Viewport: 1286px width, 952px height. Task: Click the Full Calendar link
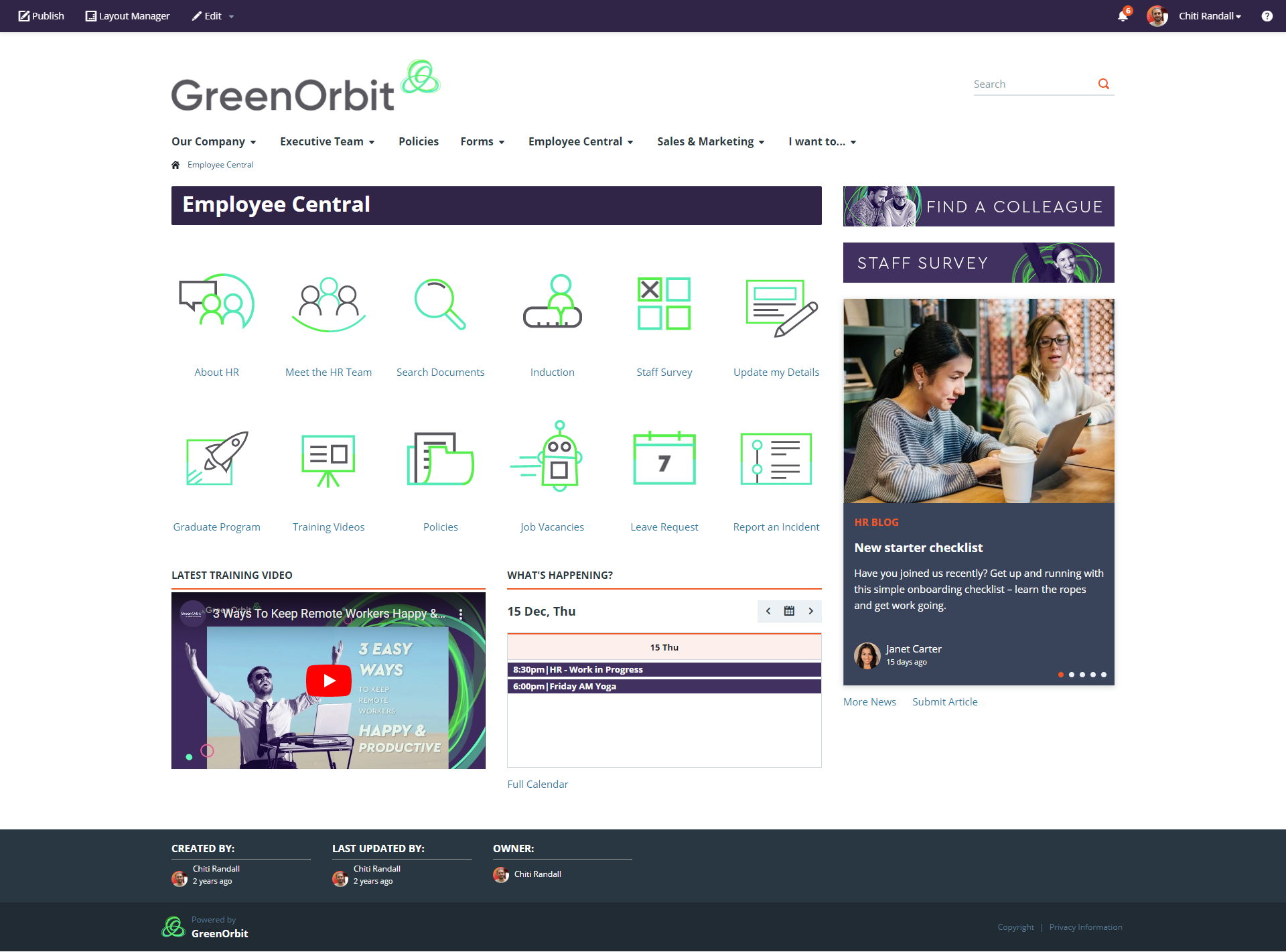tap(537, 784)
